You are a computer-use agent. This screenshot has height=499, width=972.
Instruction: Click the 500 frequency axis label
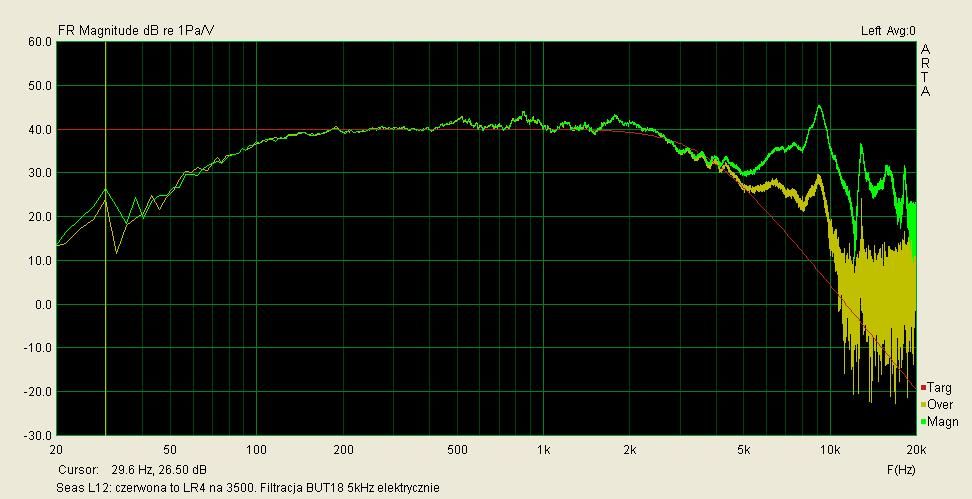coord(457,450)
